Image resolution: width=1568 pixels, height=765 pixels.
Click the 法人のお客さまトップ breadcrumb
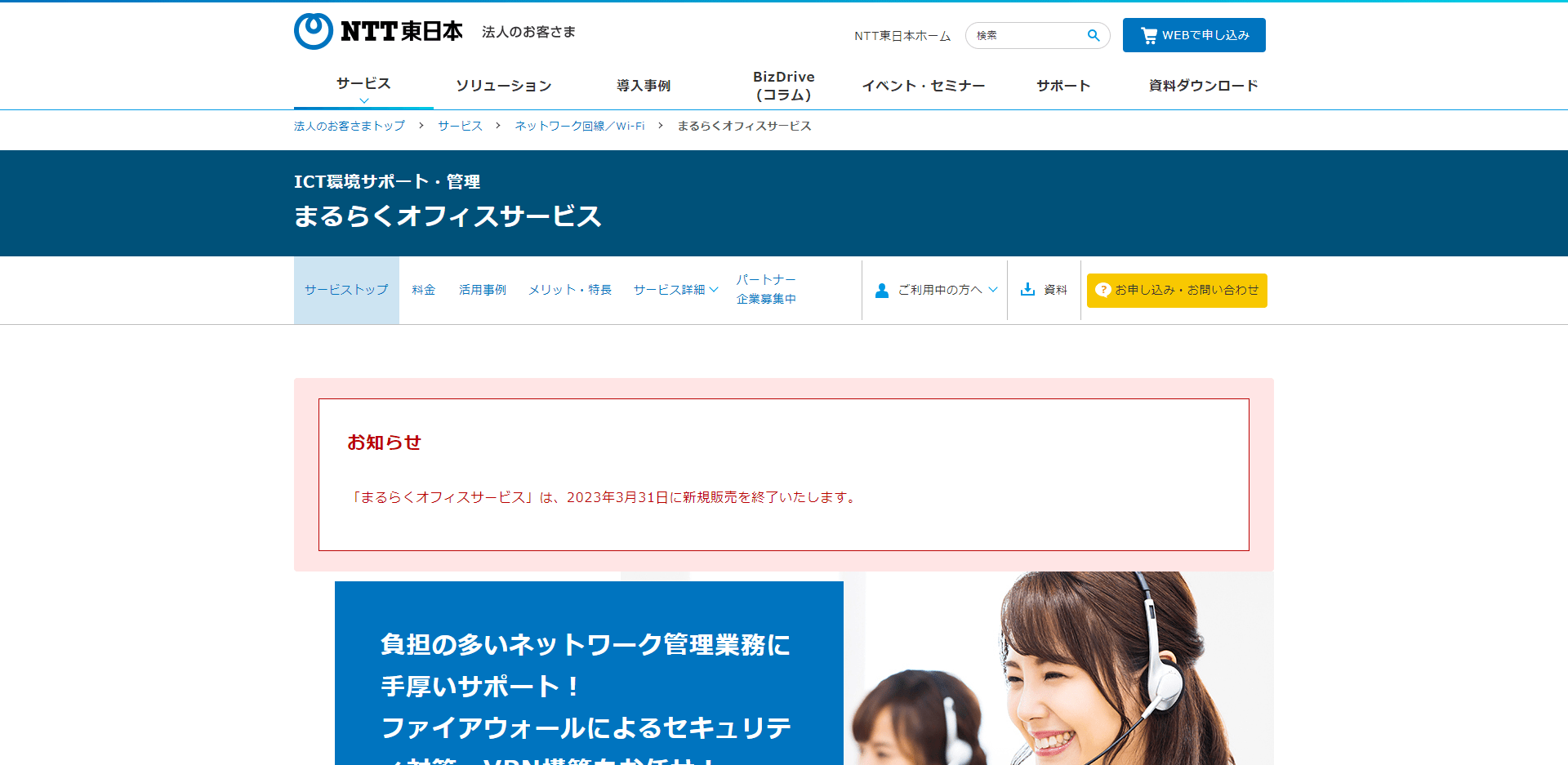350,126
